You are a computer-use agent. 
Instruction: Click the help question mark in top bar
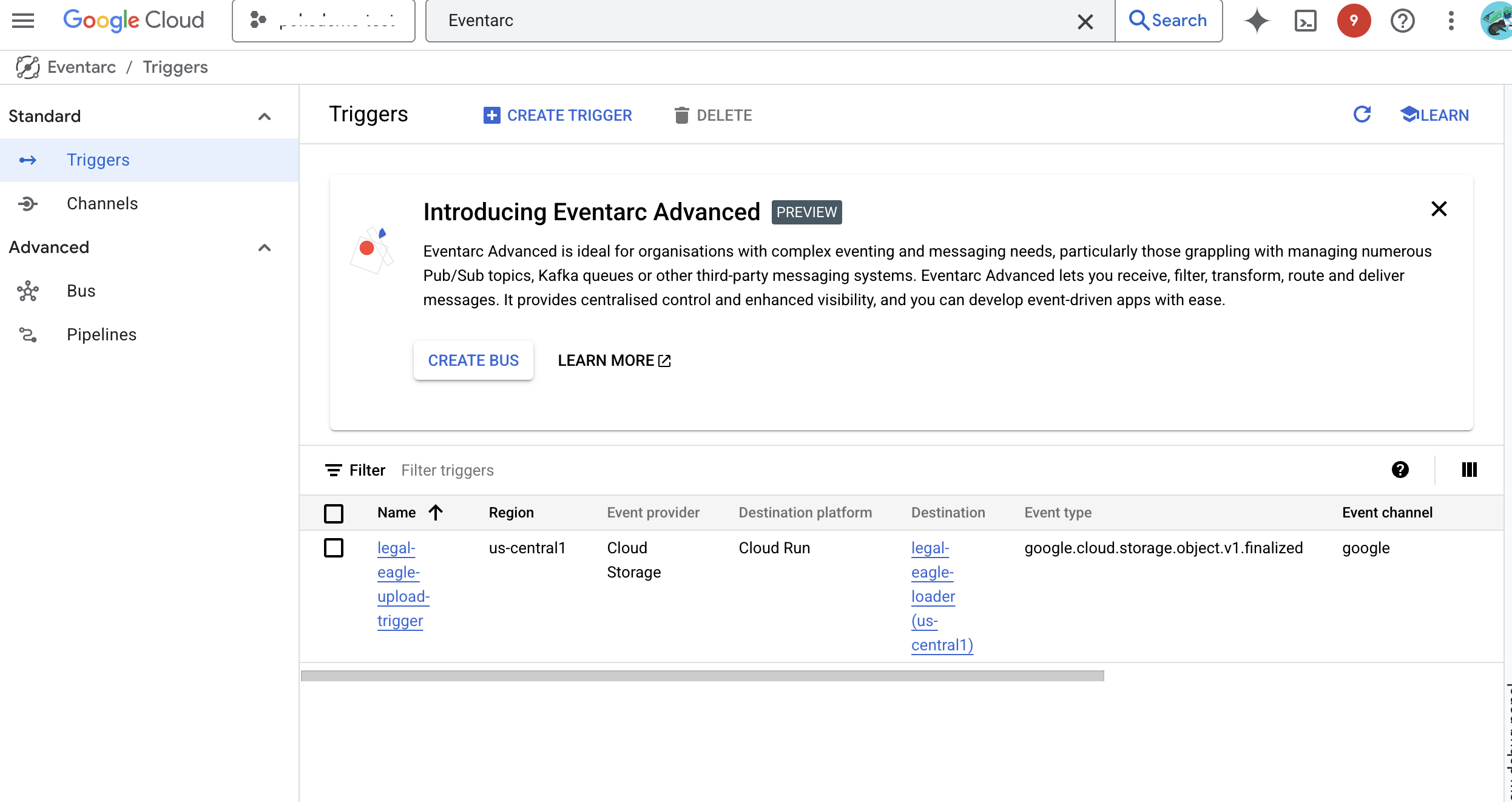[x=1402, y=21]
